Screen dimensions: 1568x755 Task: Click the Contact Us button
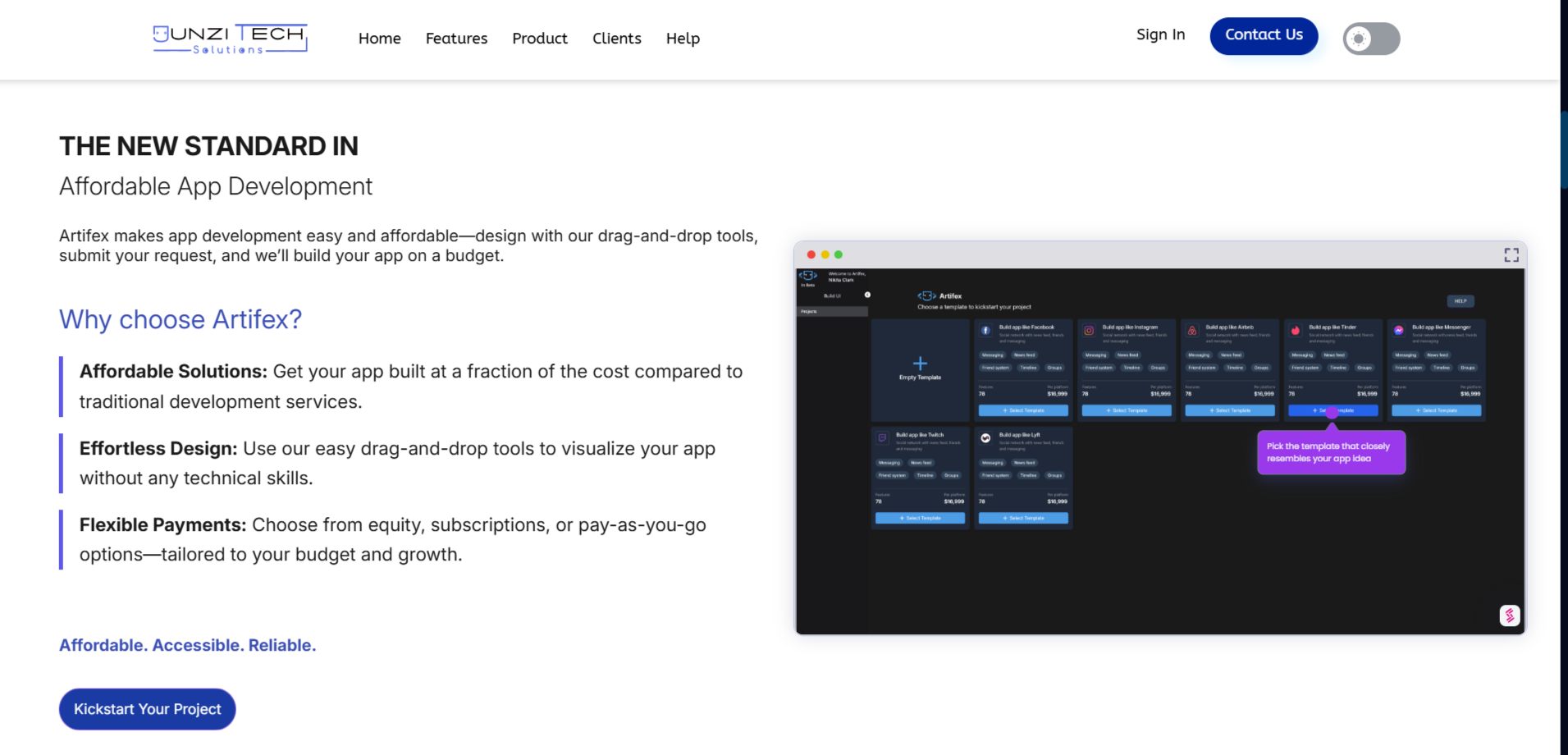coord(1264,35)
